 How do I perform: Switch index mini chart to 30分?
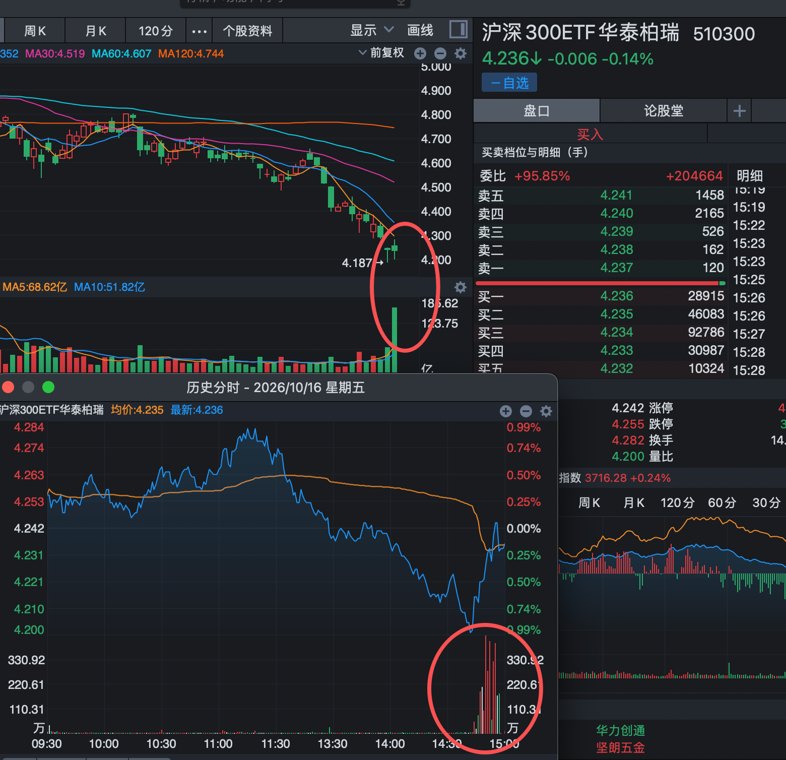(x=766, y=502)
